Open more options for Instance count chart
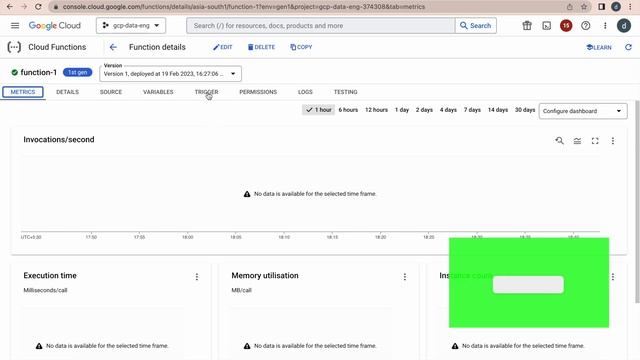The height and width of the screenshot is (360, 640). (x=613, y=277)
